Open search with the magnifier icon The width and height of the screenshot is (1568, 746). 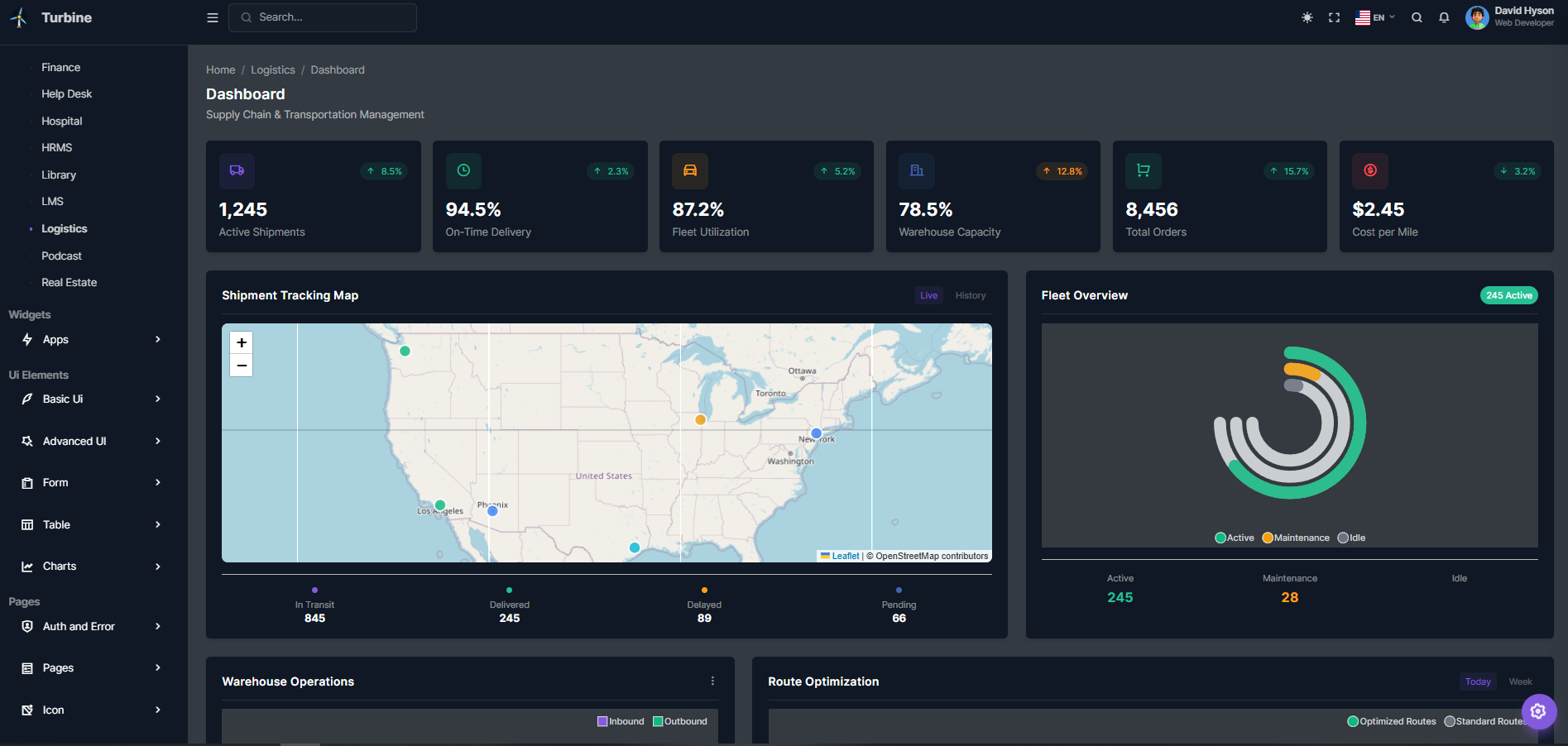1417,17
